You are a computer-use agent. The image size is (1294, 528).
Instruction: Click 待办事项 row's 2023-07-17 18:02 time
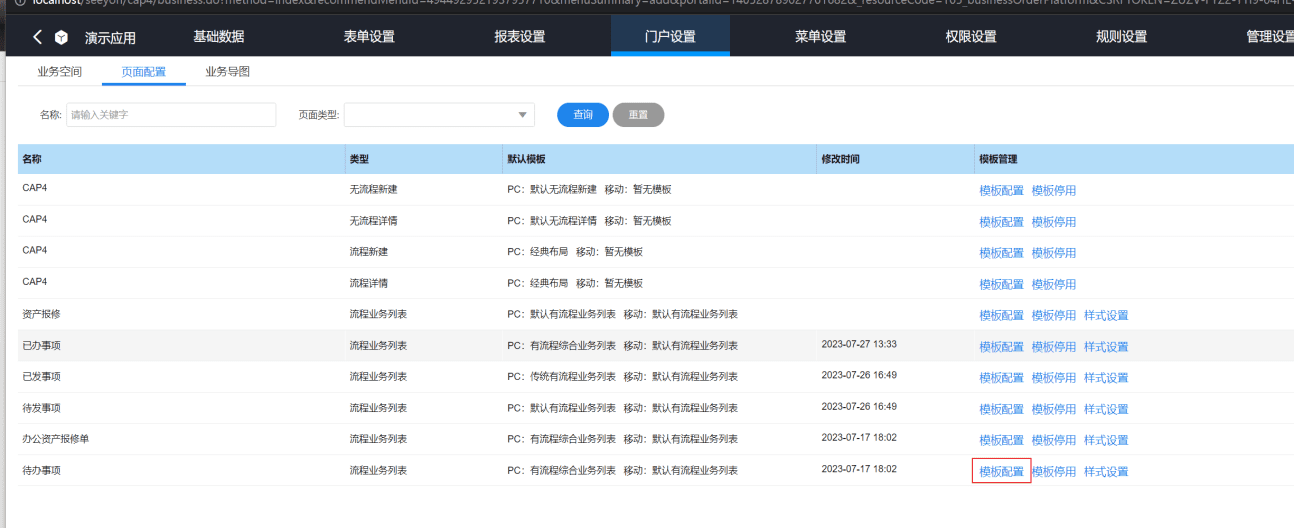(x=859, y=468)
